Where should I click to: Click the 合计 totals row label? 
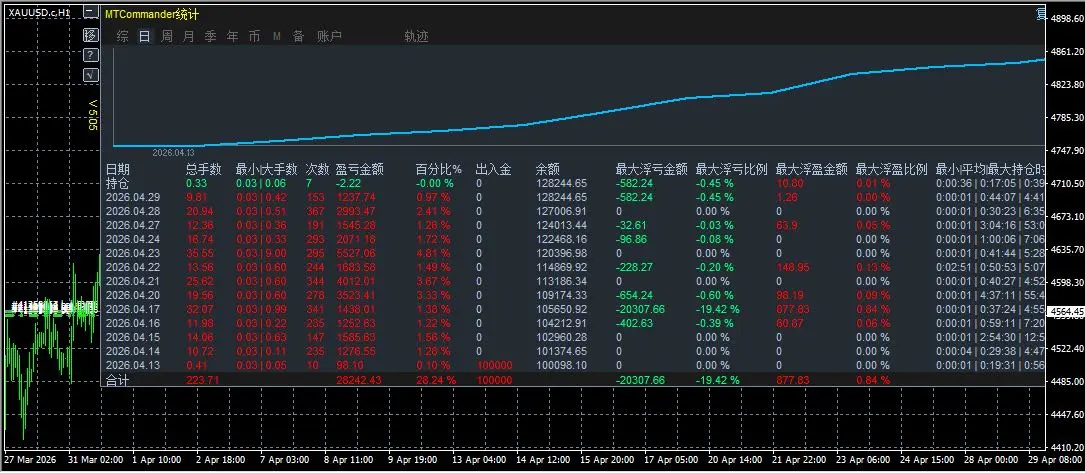point(118,380)
